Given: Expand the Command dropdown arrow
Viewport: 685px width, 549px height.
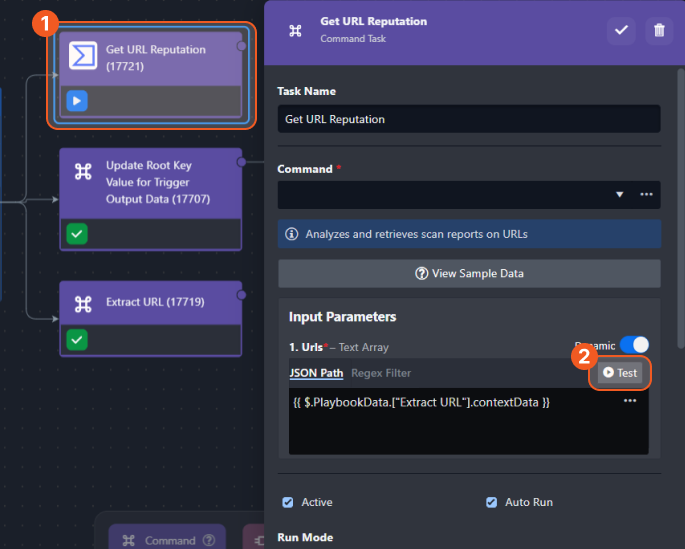Looking at the screenshot, I should pos(619,195).
